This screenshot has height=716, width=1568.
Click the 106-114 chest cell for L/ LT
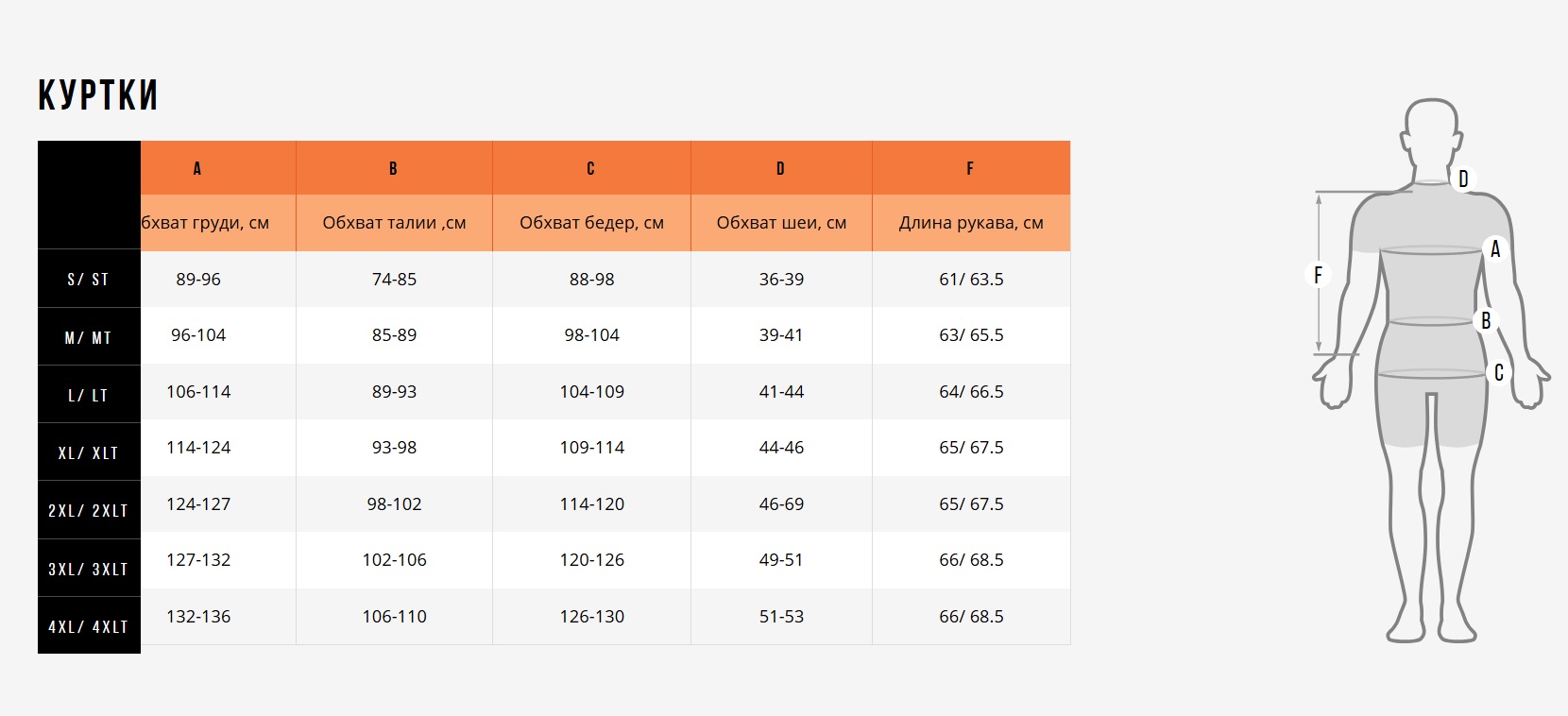(198, 392)
